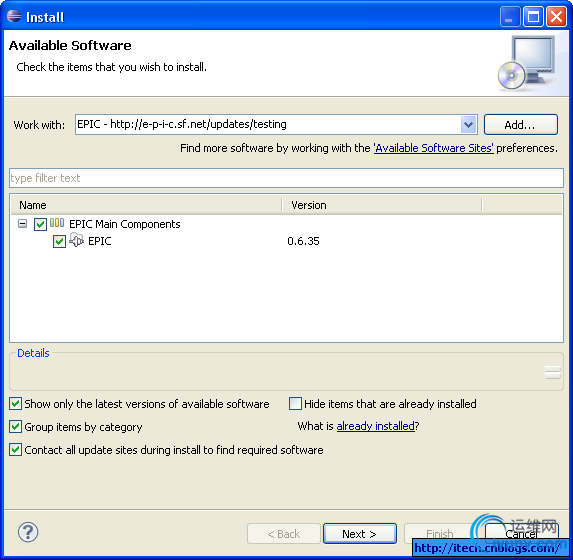
Task: Toggle Group items by category checkbox
Action: tap(15, 427)
